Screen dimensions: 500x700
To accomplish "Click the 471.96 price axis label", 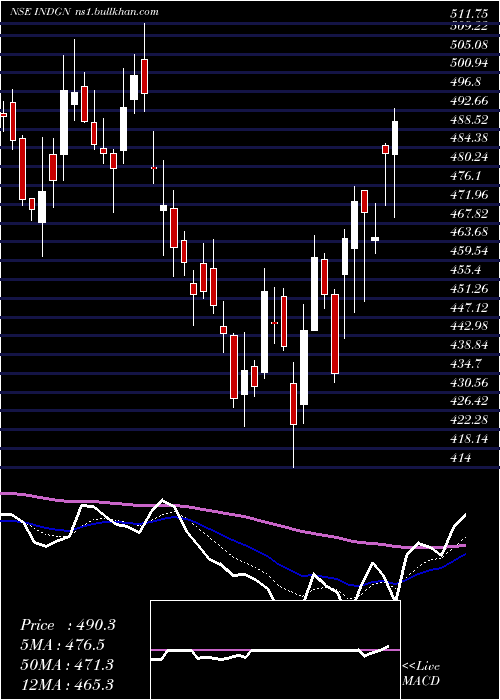I will [x=469, y=195].
